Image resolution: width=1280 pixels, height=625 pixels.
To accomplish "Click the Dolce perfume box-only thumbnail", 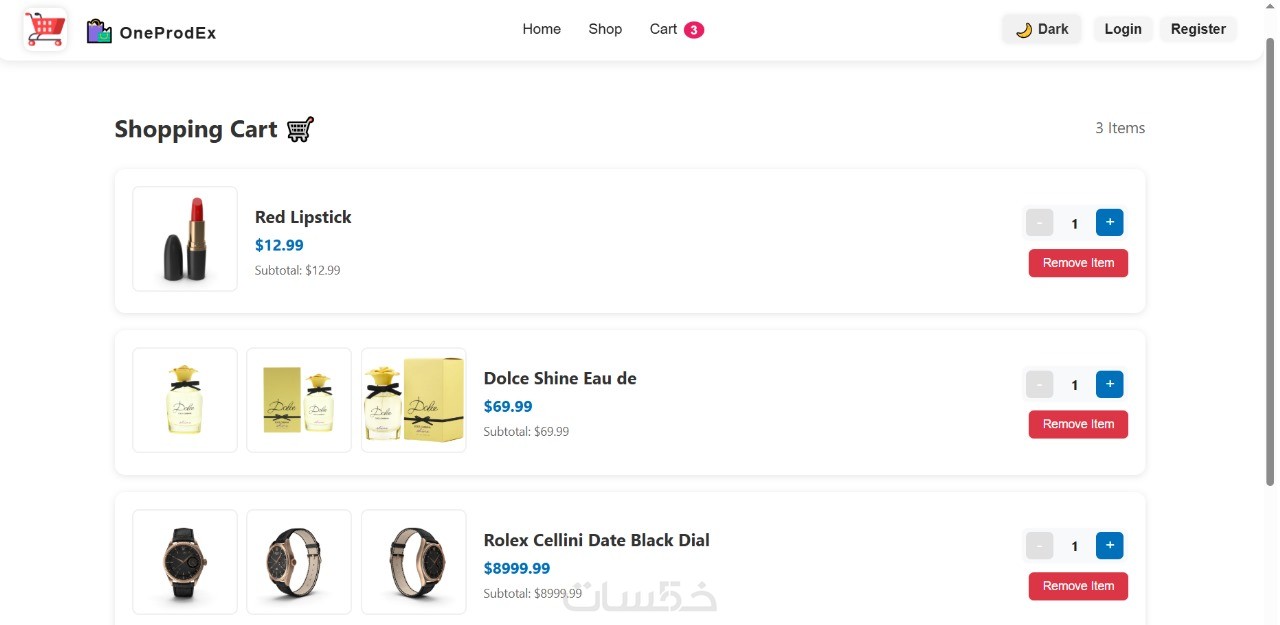I will [x=299, y=400].
